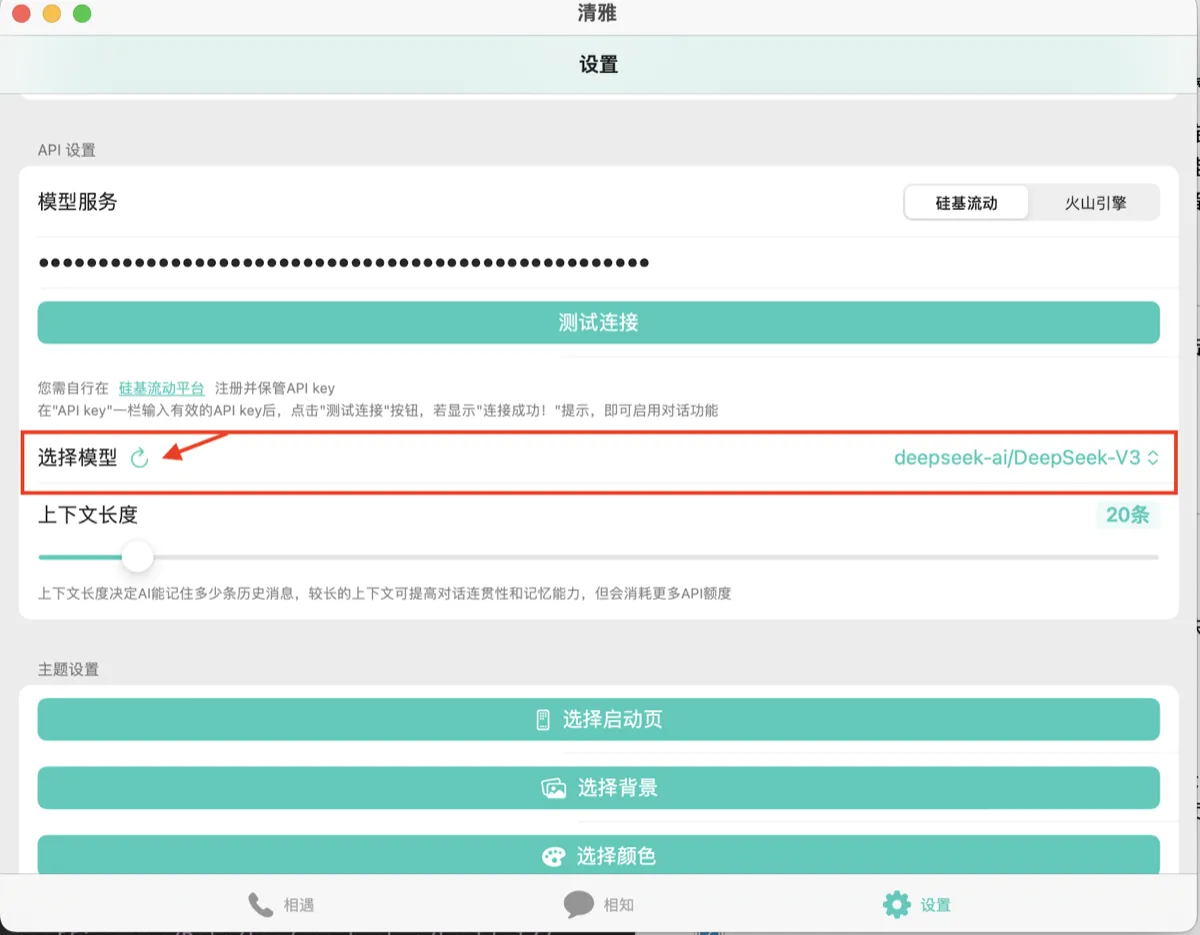The image size is (1200, 935).
Task: Click the 20条 context length badge
Action: pos(1127,516)
